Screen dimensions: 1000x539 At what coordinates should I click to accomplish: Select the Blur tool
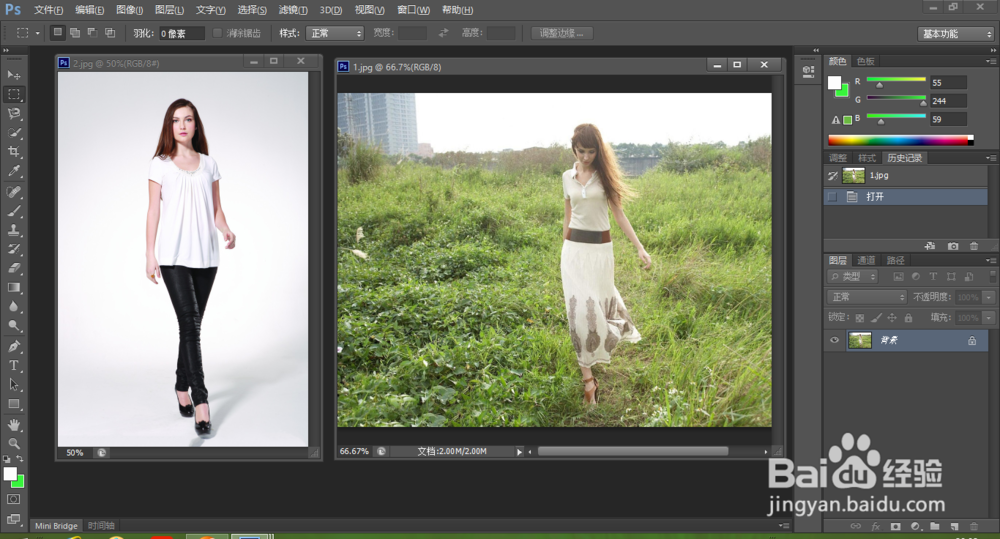[13, 307]
